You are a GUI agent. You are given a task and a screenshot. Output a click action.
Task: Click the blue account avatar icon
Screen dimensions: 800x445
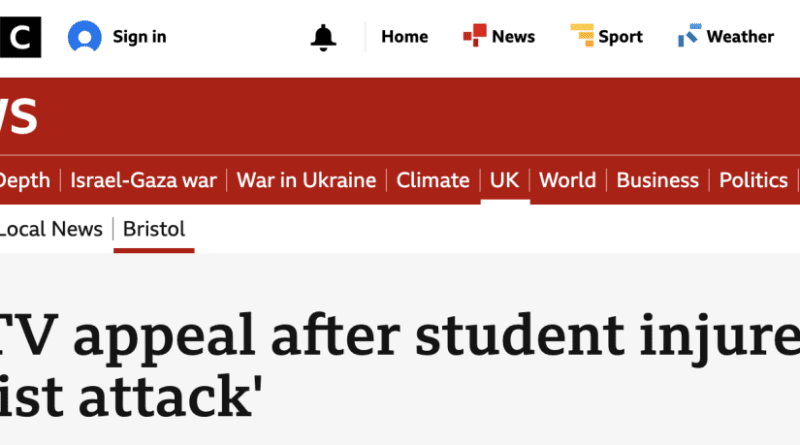pyautogui.click(x=85, y=37)
